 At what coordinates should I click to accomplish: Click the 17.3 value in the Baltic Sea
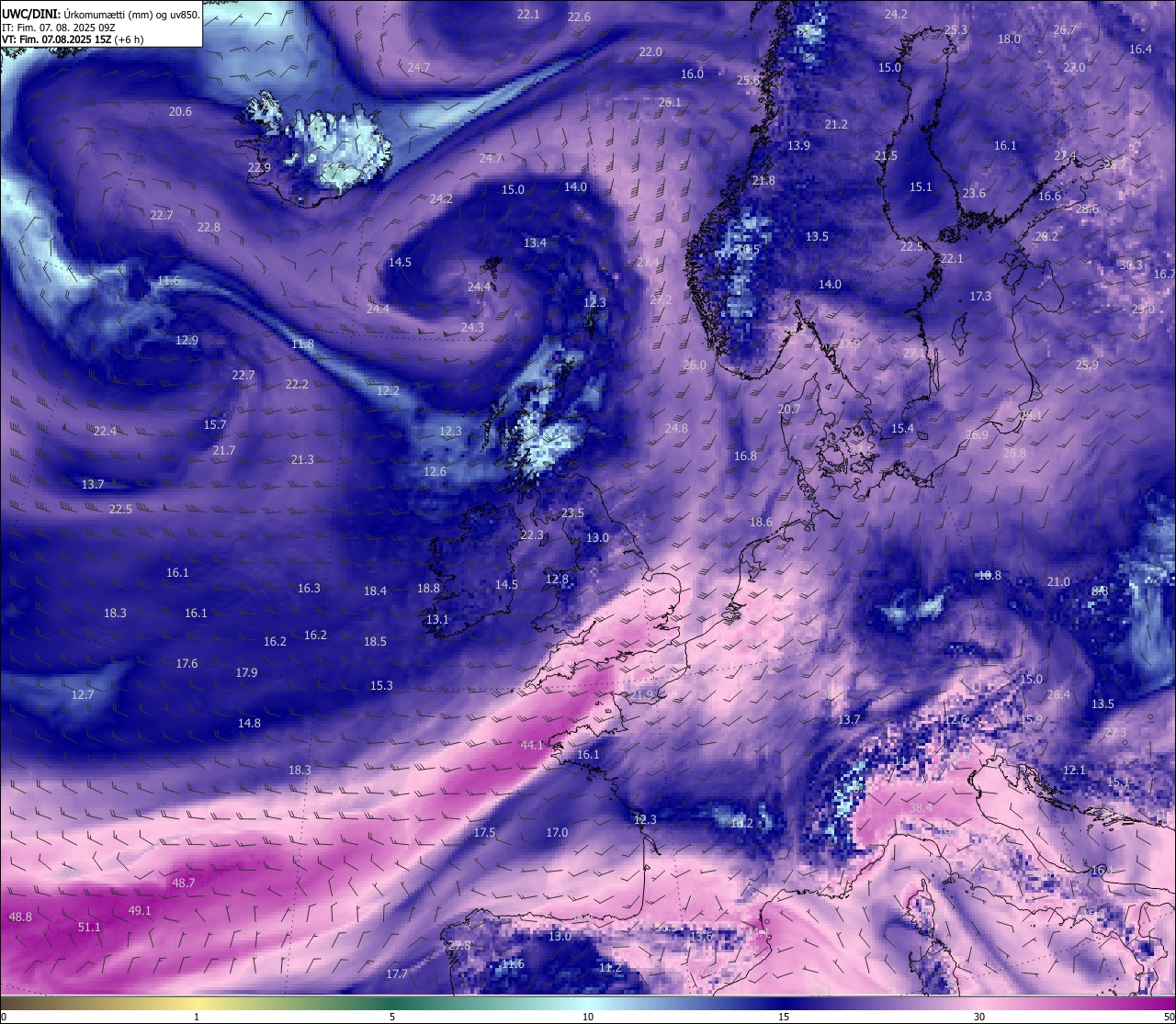pyautogui.click(x=980, y=296)
